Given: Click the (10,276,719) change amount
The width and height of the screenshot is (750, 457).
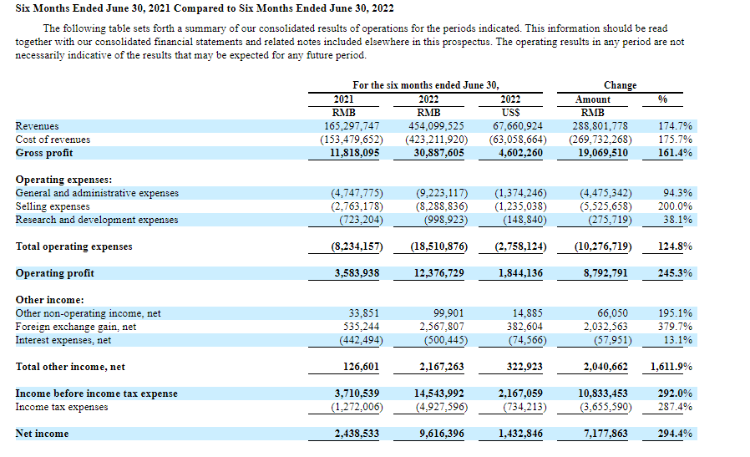Looking at the screenshot, I should (x=603, y=247).
